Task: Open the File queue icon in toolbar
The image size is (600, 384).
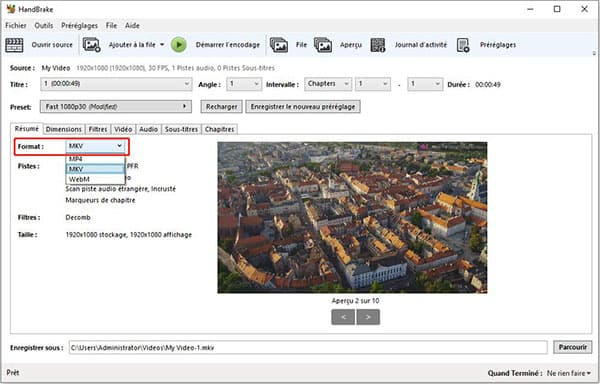Action: 279,45
